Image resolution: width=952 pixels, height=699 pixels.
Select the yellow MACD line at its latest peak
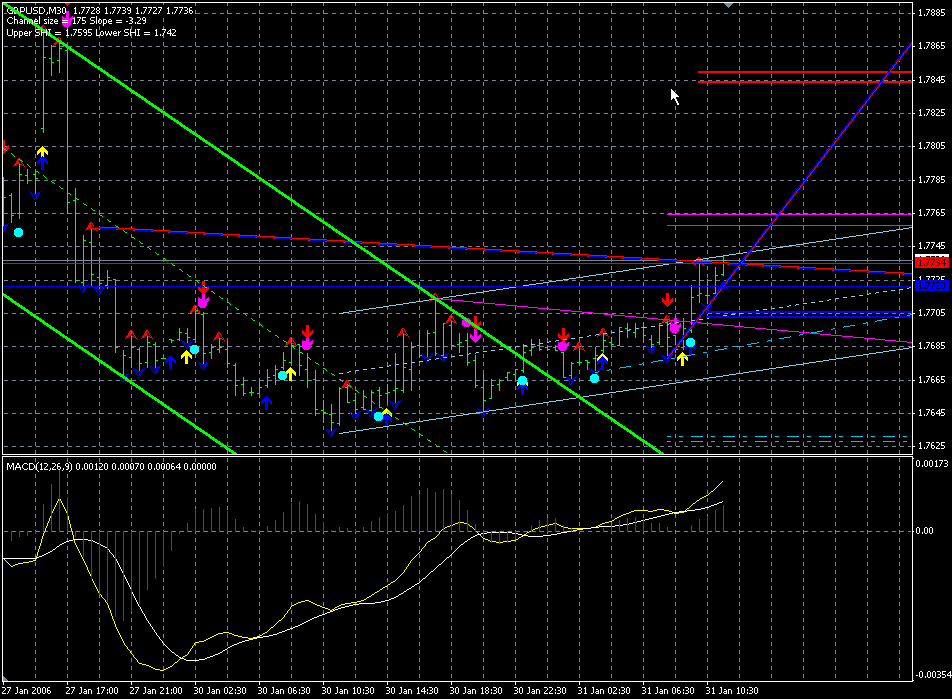721,482
